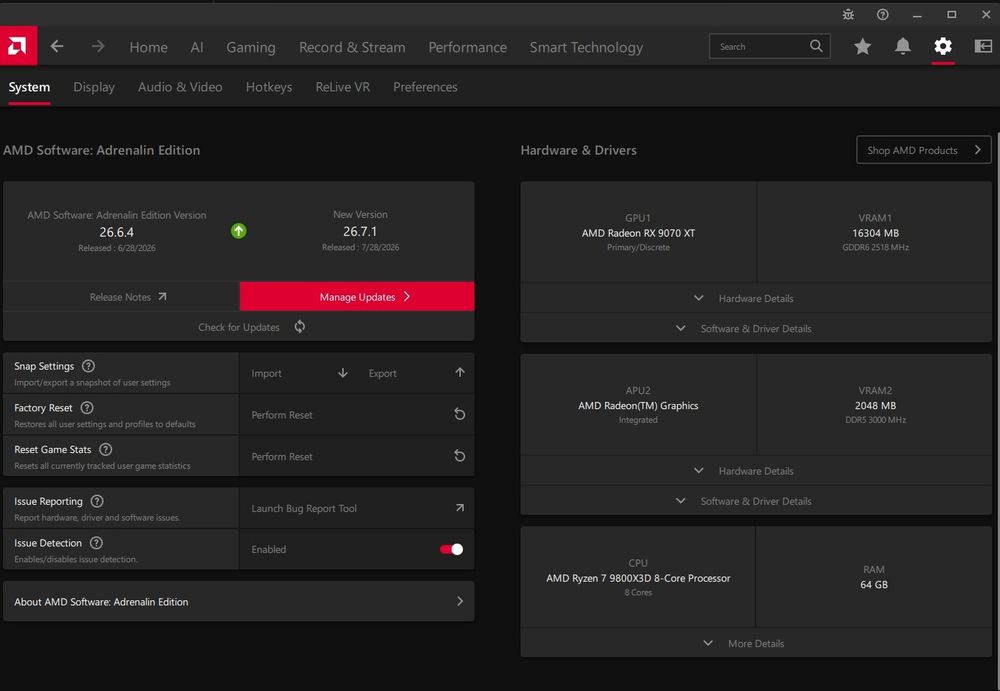Image resolution: width=1000 pixels, height=691 pixels.
Task: Open the Record & Stream menu
Action: point(352,47)
